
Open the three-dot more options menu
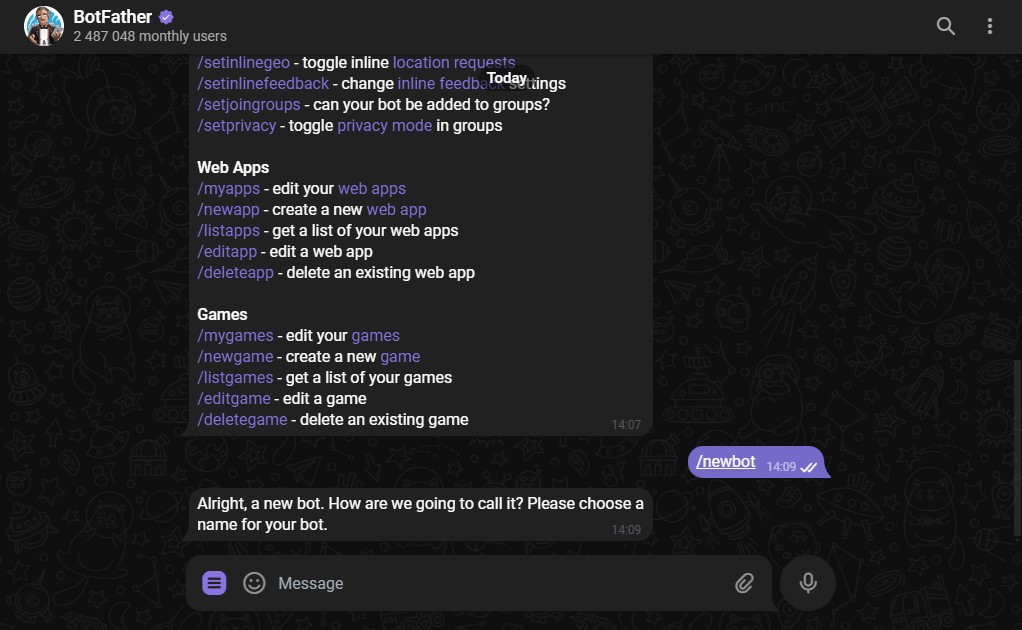point(990,26)
